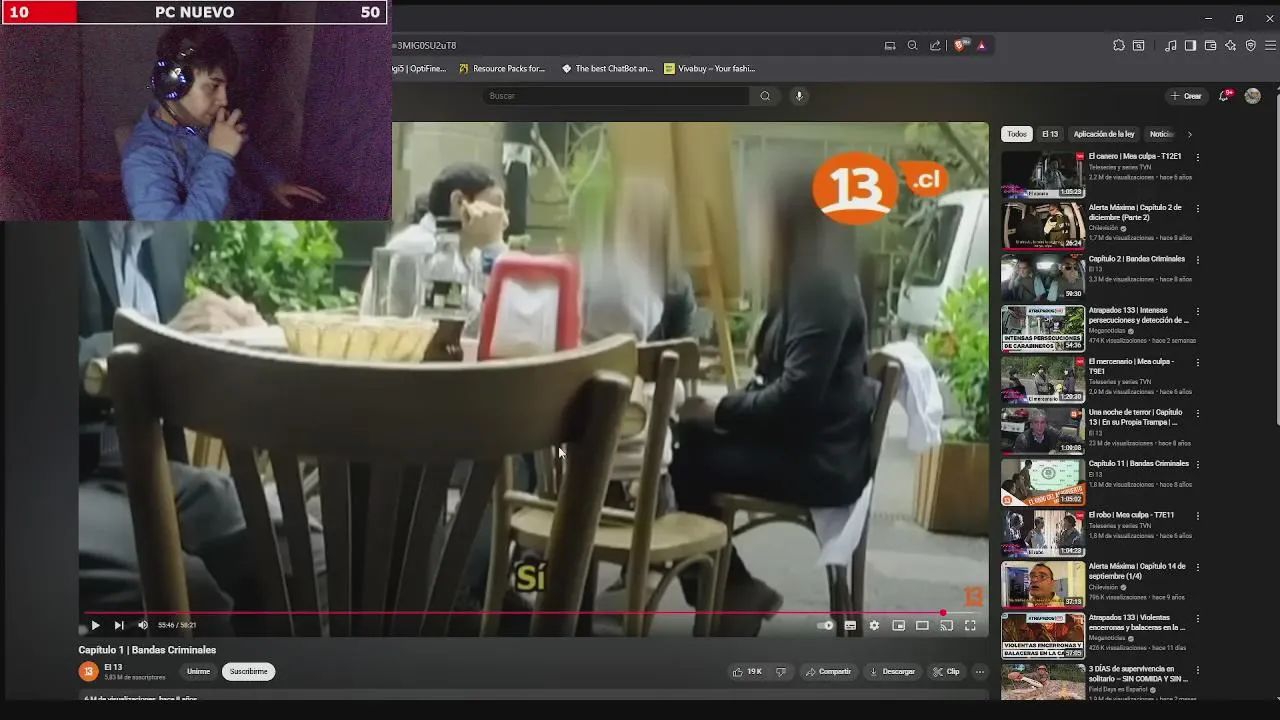Dislike the video with thumbs down
1280x720 pixels.
click(x=781, y=672)
